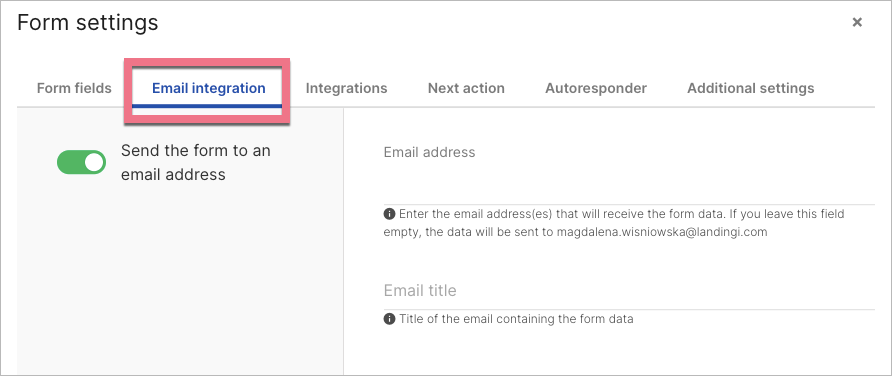Click info icon beside email title hint

pyautogui.click(x=389, y=319)
